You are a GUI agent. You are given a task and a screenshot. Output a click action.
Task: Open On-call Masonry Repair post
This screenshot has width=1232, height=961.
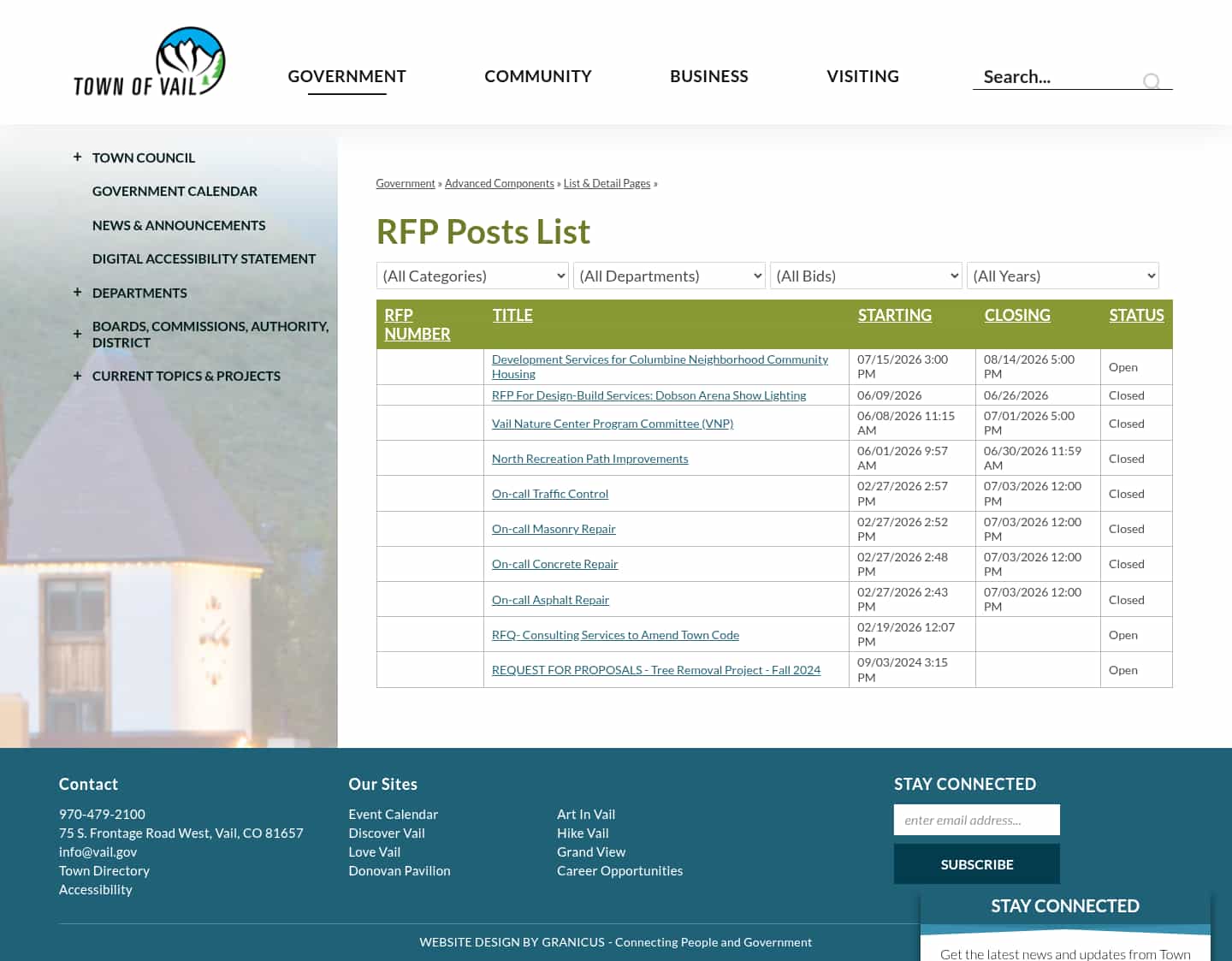click(x=554, y=529)
